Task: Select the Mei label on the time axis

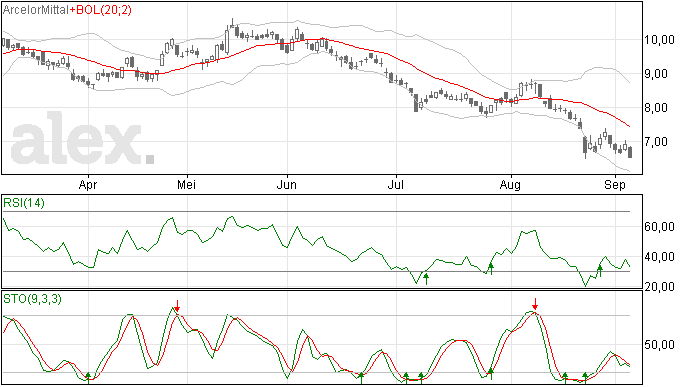Action: (187, 184)
